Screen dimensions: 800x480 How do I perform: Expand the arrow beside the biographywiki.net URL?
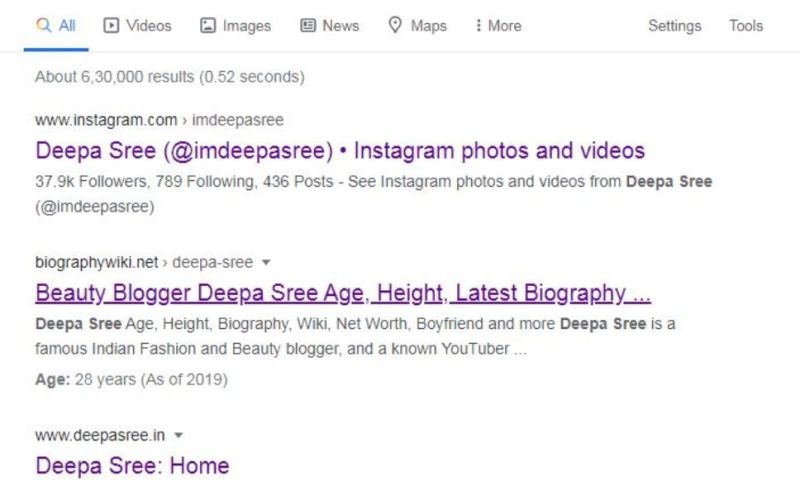(x=266, y=263)
